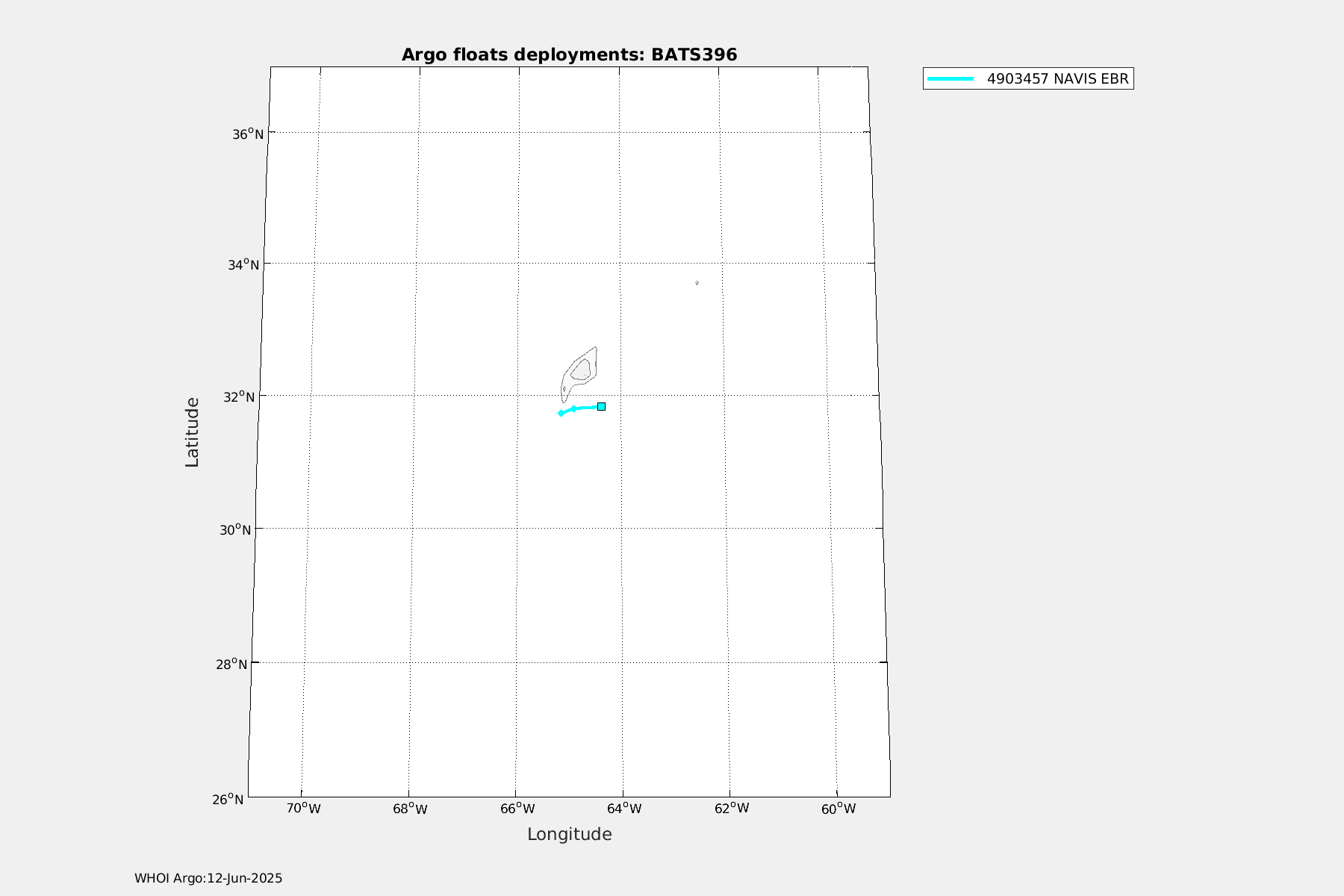The image size is (1344, 896).
Task: Click the cyan square float position marker
Action: [601, 406]
